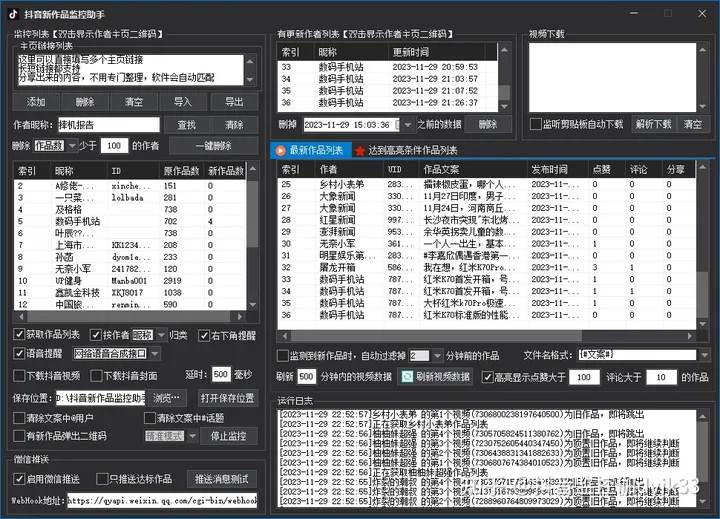The width and height of the screenshot is (720, 519).
Task: Click 删除 button under homepage link list
Action: click(85, 102)
